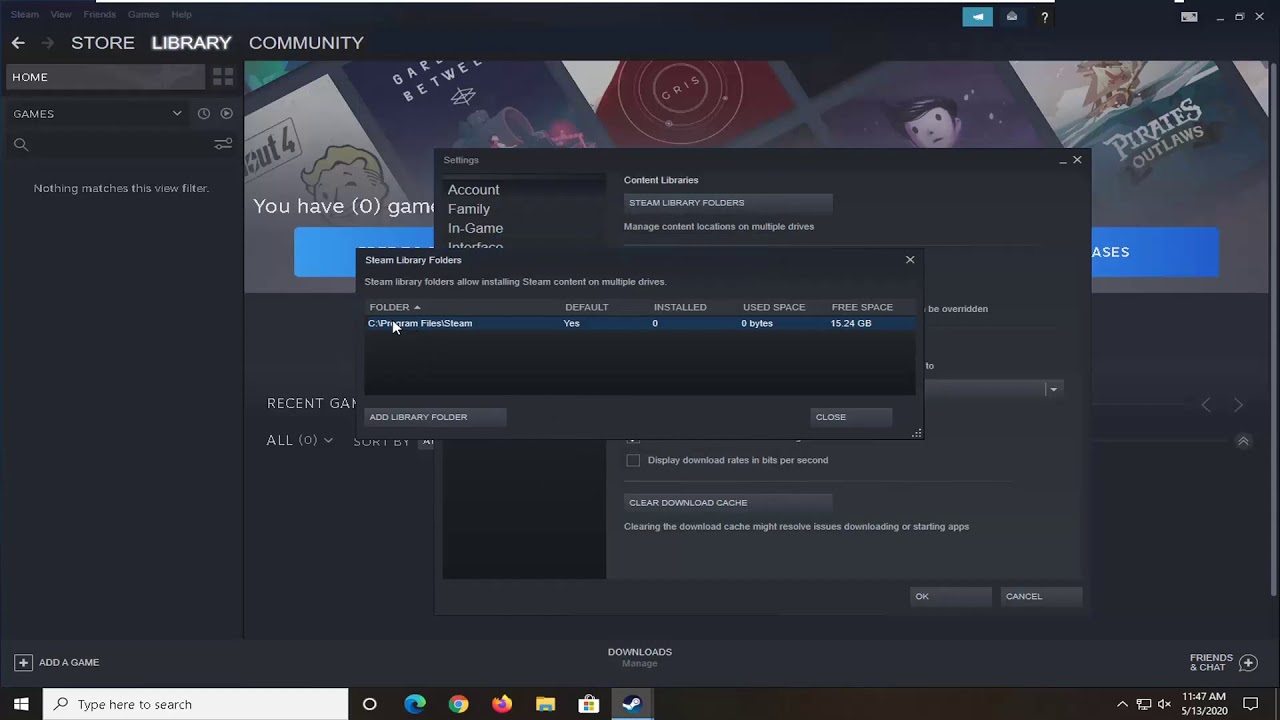Click the question mark help icon
The width and height of the screenshot is (1280, 720).
pos(1044,17)
